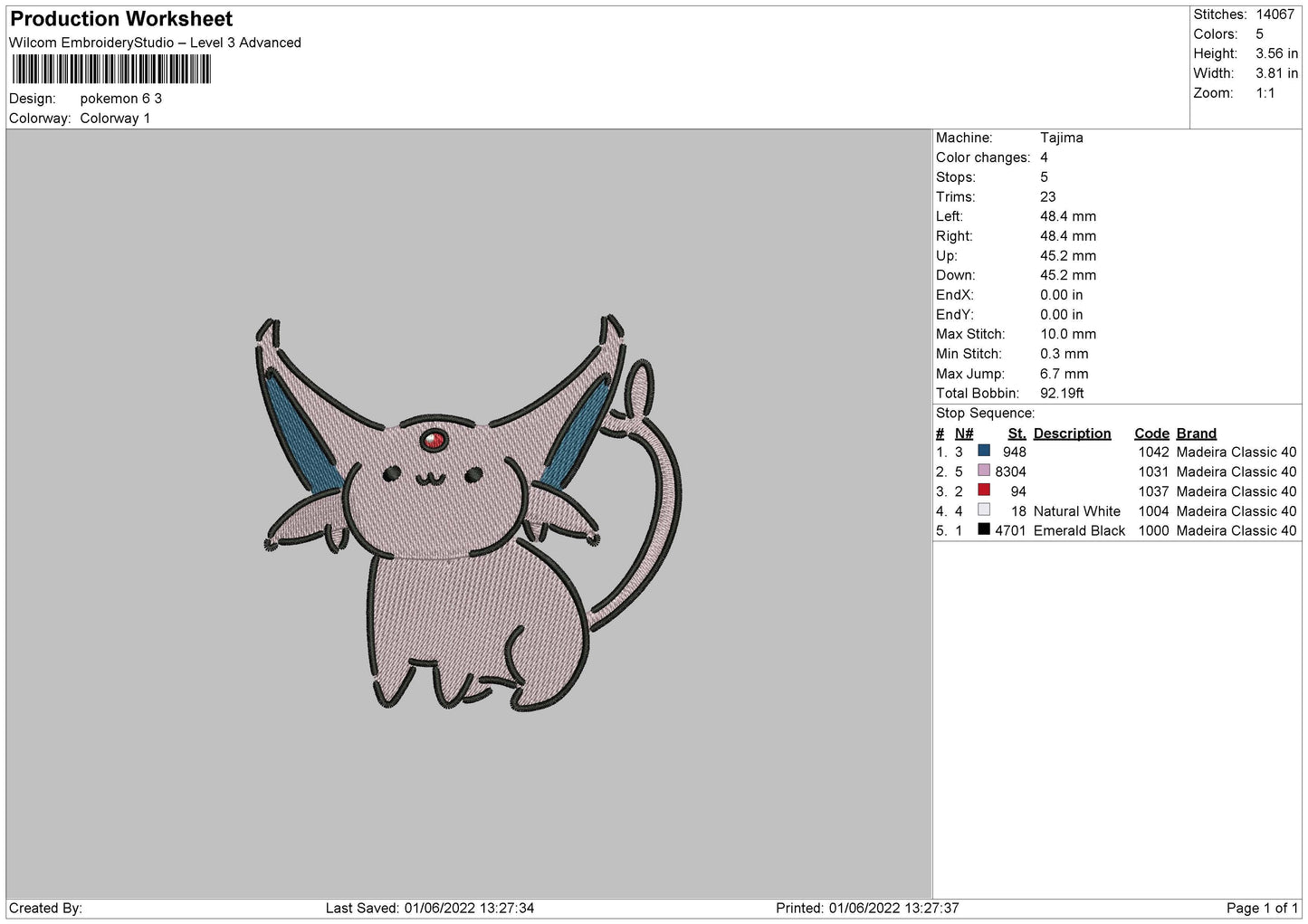Click the blue thread color swatch 1042
Screen dimensions: 1308x924
(984, 451)
